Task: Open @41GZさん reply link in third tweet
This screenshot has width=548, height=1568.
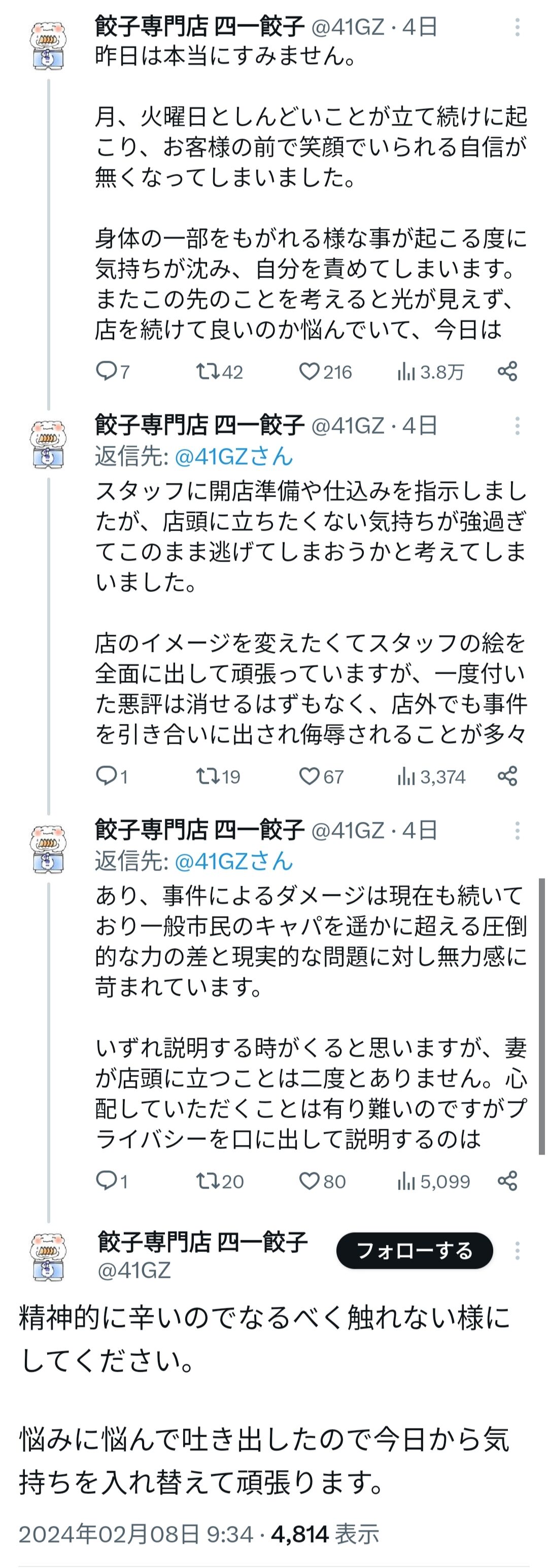Action: [x=234, y=861]
